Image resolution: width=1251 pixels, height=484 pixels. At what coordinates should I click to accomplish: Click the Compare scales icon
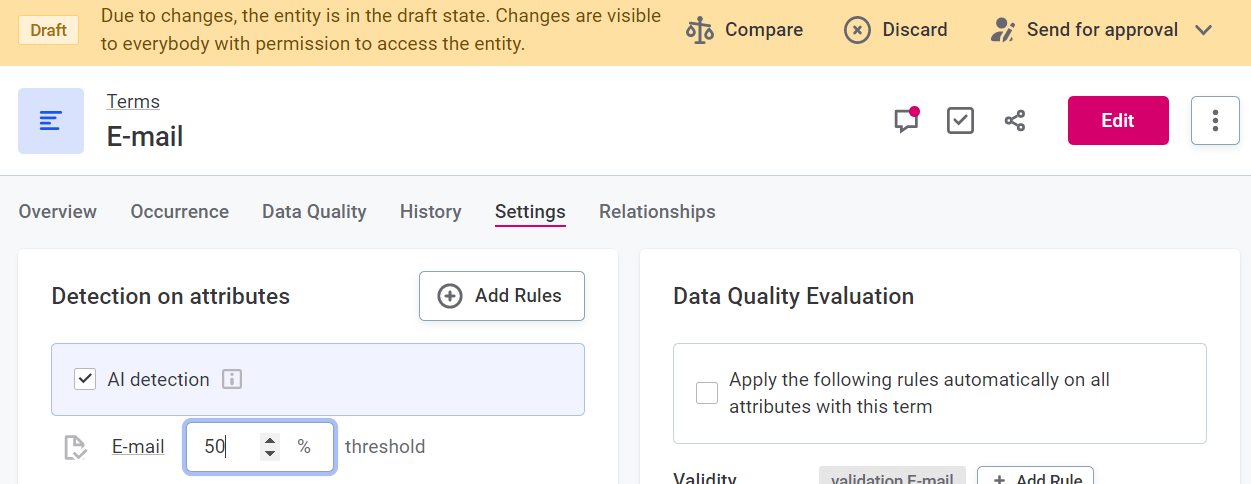click(x=700, y=30)
